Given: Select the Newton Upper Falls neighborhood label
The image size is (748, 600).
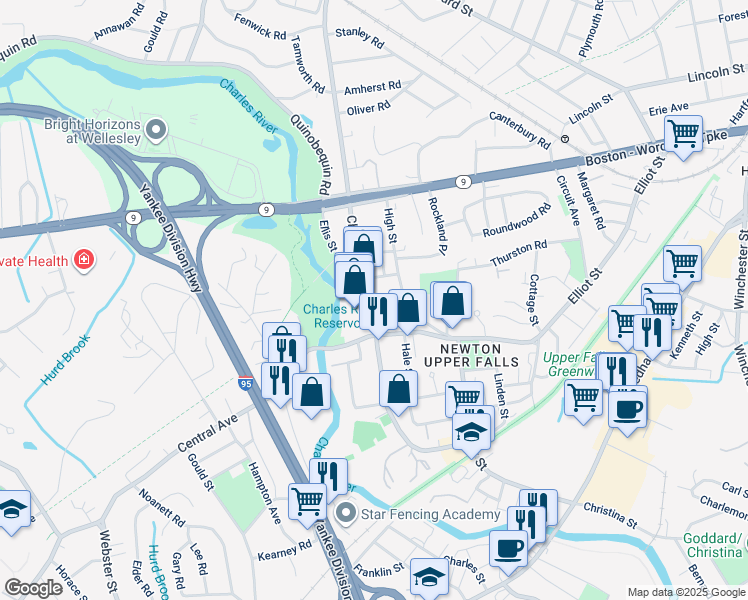Looking at the screenshot, I should [x=471, y=356].
